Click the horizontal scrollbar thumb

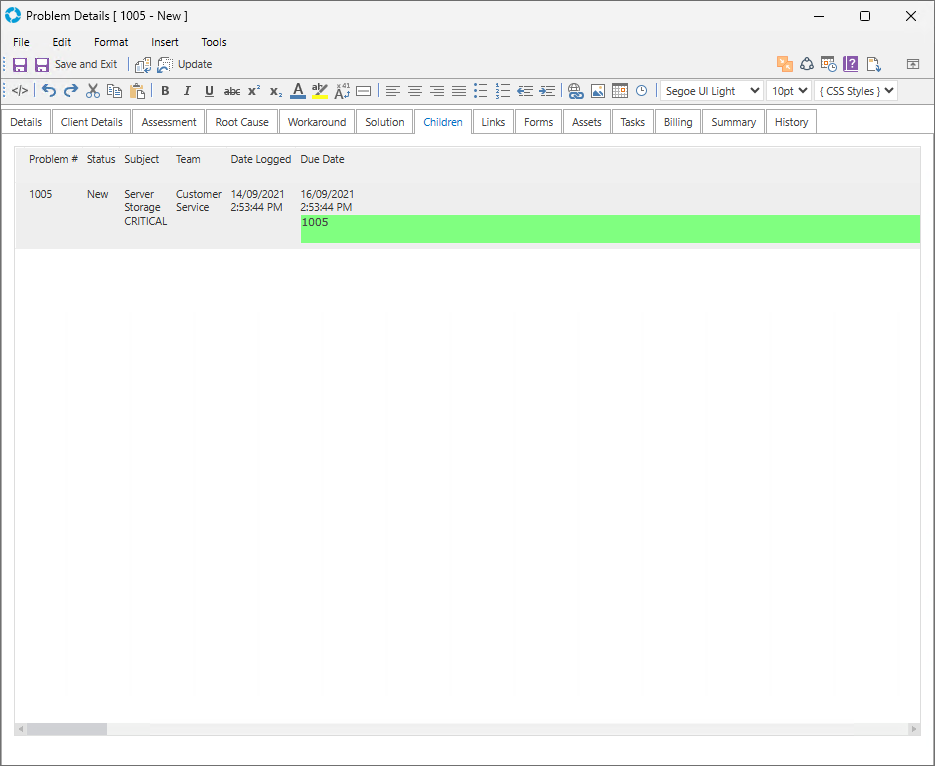point(66,729)
